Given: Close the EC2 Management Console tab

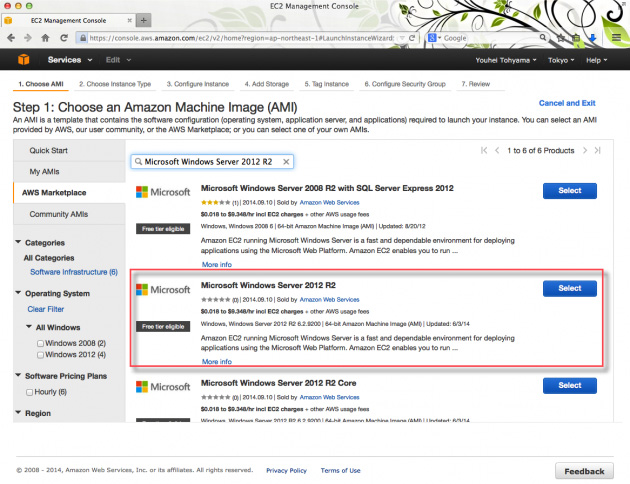Looking at the screenshot, I should (x=129, y=20).
